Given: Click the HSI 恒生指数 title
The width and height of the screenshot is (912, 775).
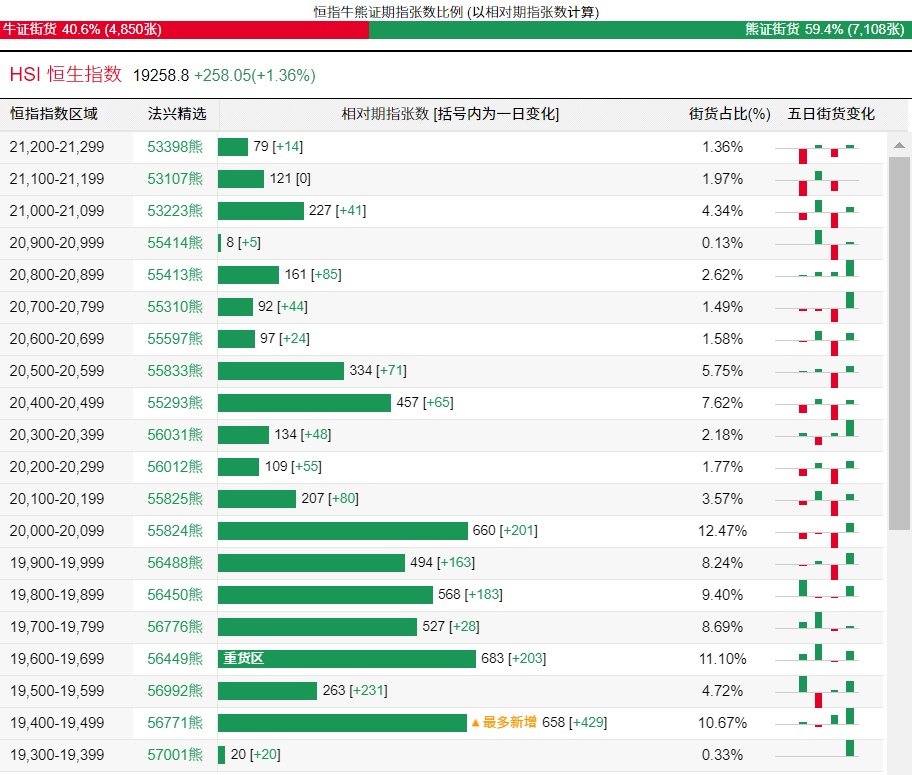Looking at the screenshot, I should pos(66,75).
